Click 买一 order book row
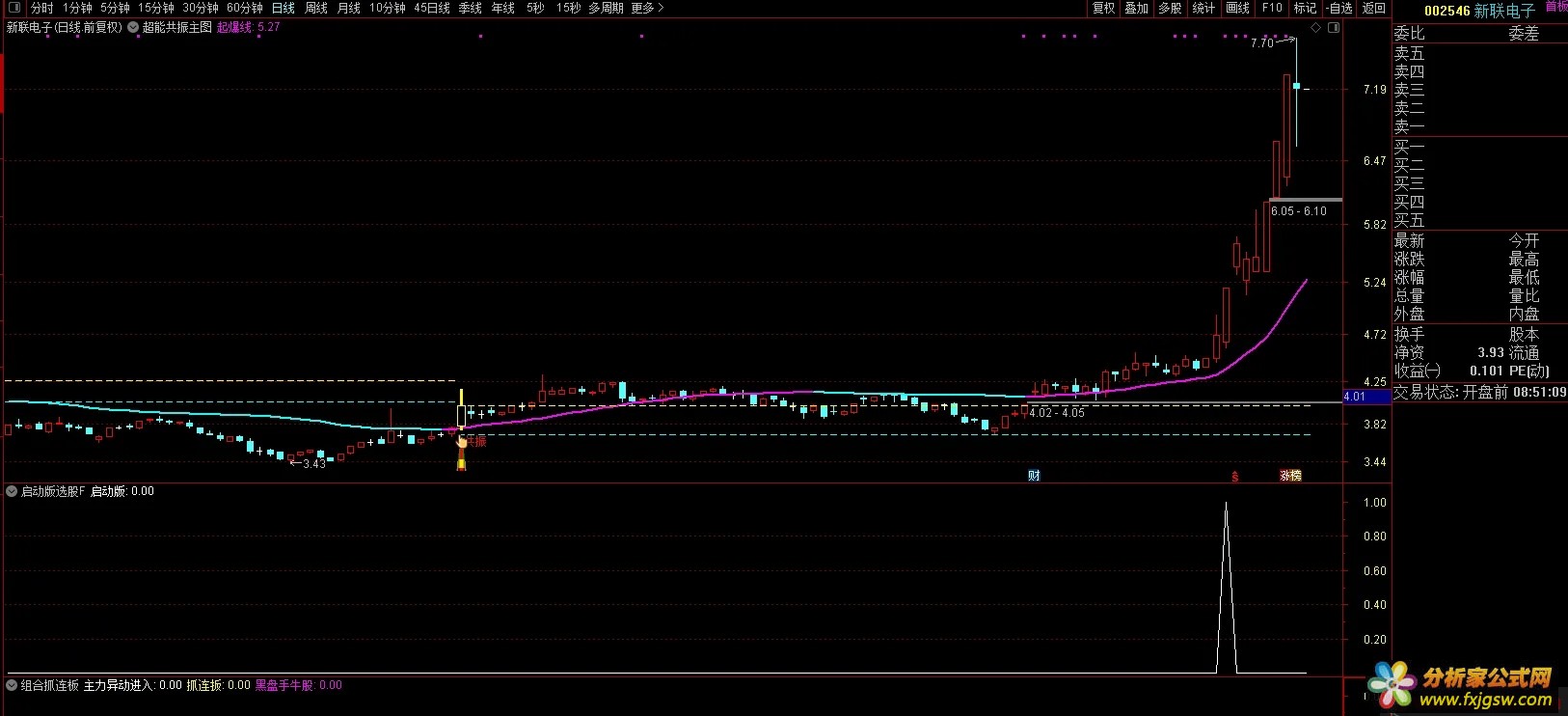Viewport: 1568px width, 716px height. [1480, 147]
